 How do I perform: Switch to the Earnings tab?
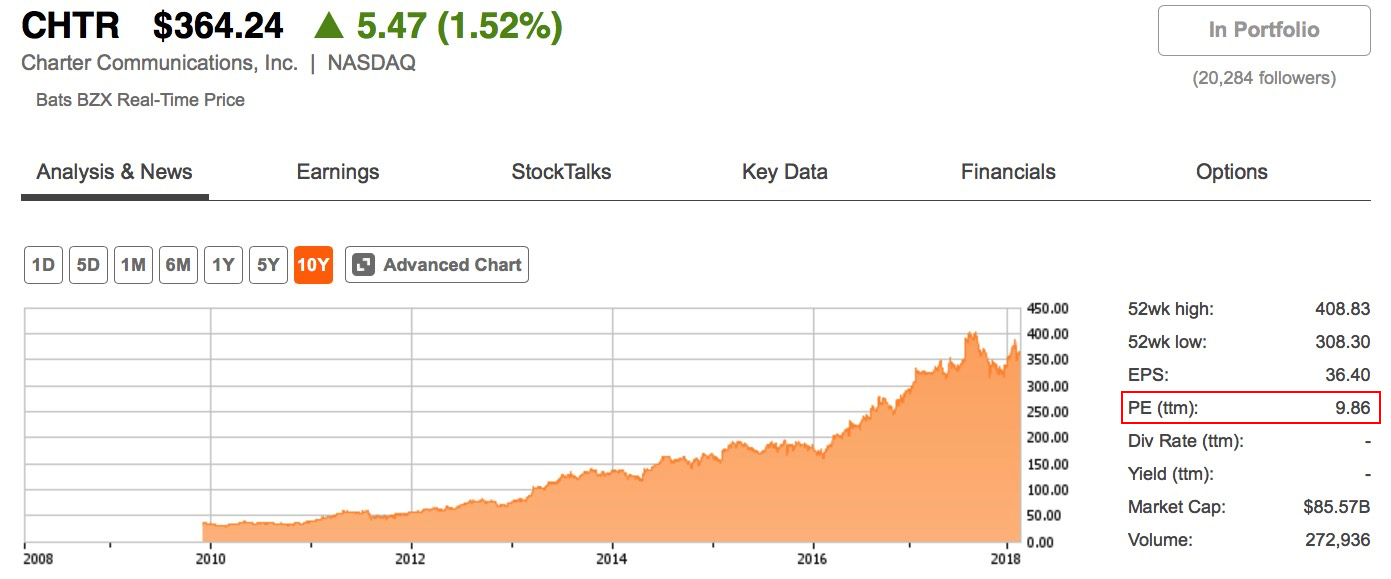[x=338, y=172]
